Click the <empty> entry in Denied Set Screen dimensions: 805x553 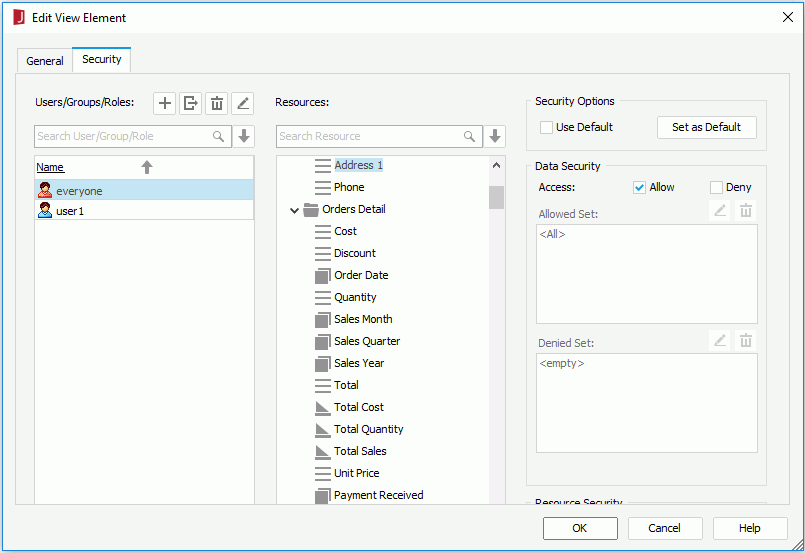562,364
